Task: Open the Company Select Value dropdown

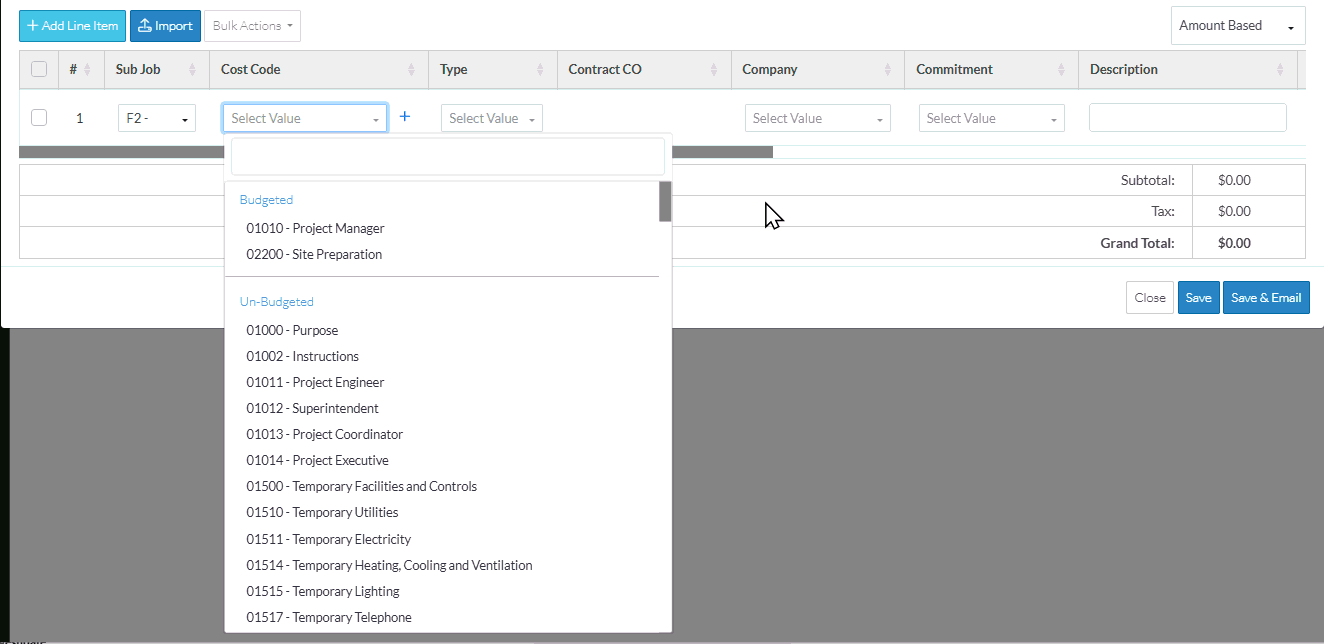Action: (x=817, y=118)
